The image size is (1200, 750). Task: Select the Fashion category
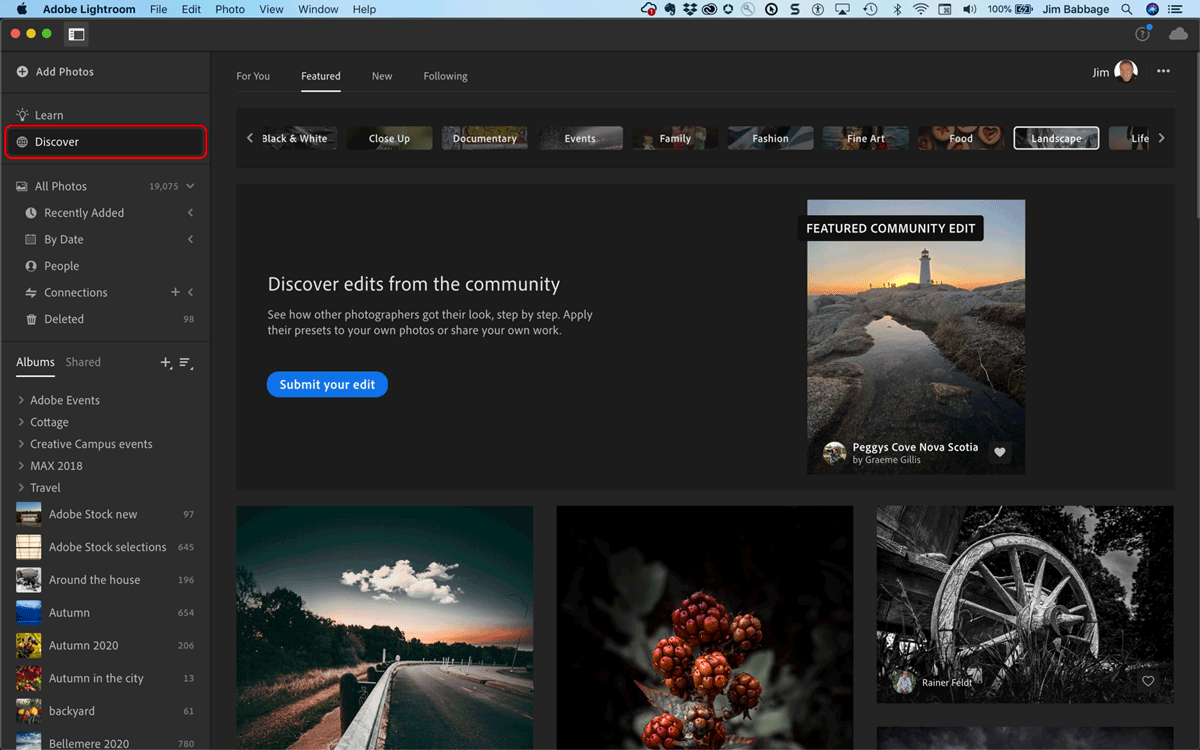771,139
